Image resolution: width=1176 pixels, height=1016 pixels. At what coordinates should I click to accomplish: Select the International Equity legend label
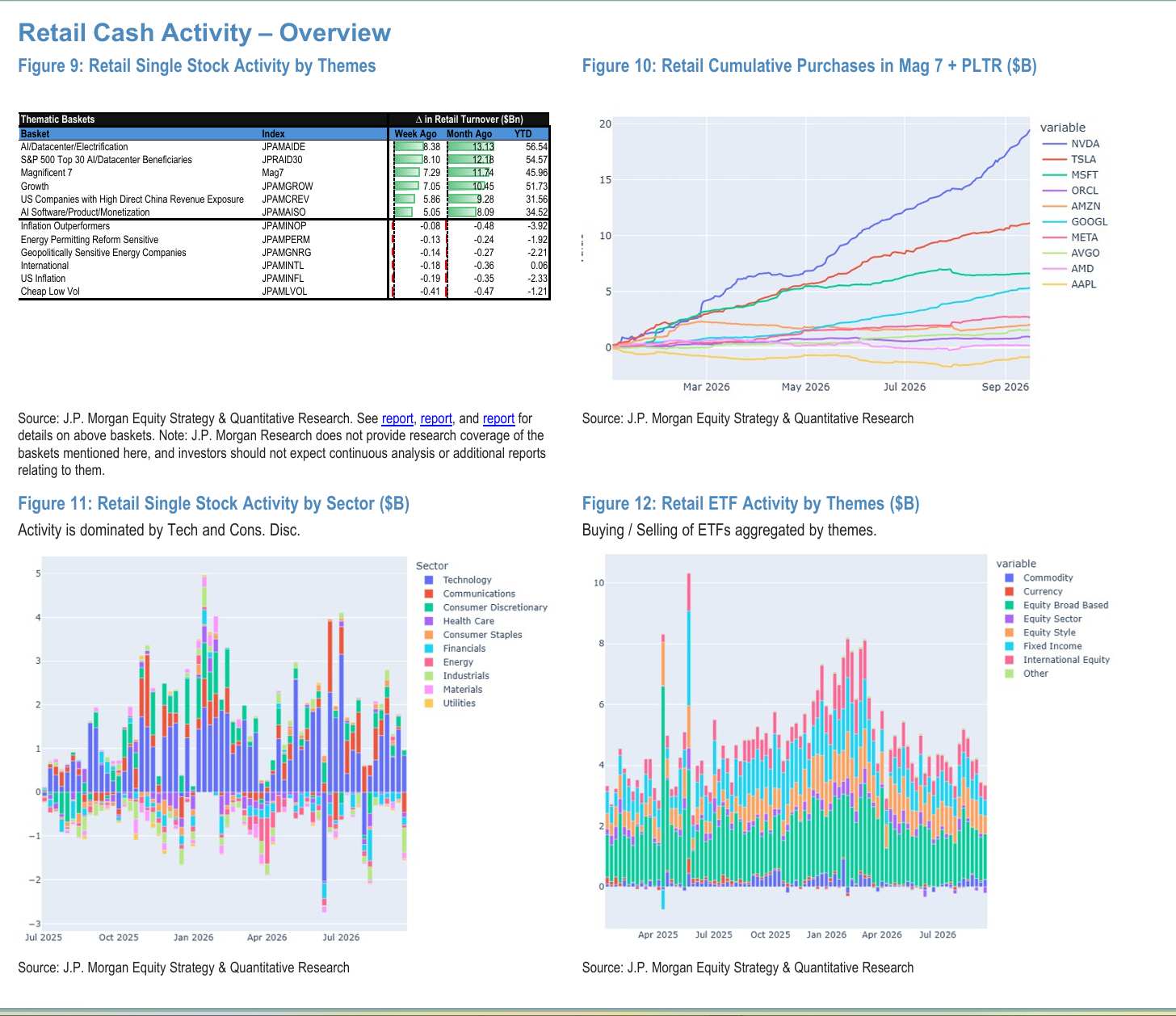click(x=1066, y=660)
